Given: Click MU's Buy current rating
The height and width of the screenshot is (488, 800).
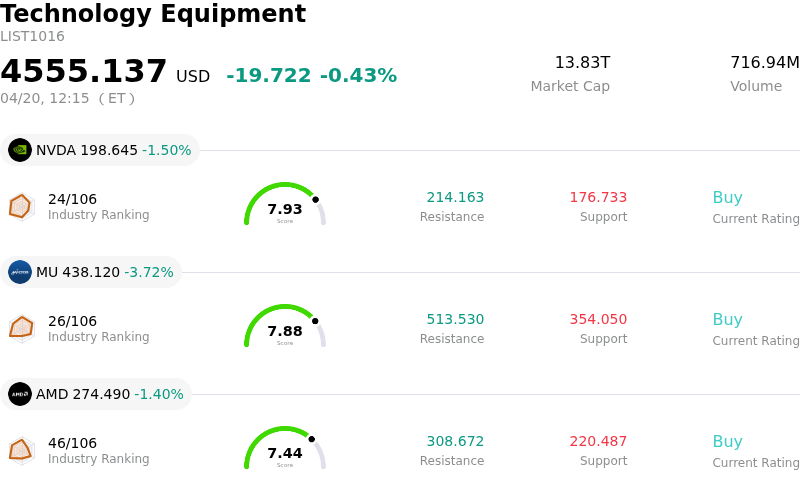Looking at the screenshot, I should coord(727,320).
